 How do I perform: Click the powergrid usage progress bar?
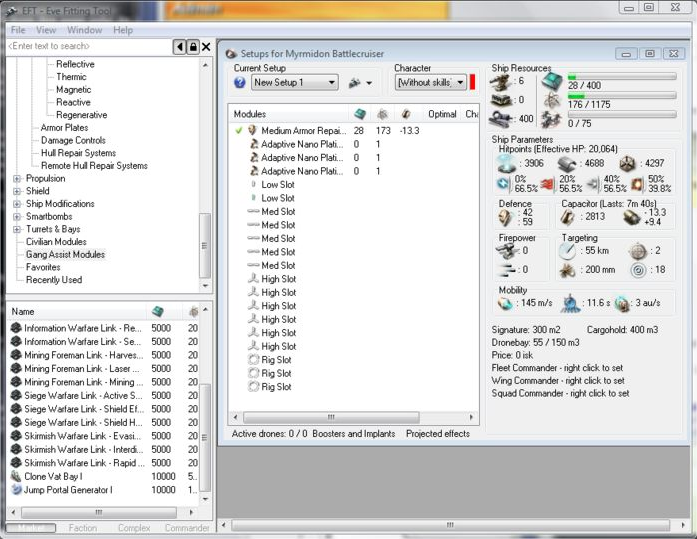pyautogui.click(x=622, y=96)
